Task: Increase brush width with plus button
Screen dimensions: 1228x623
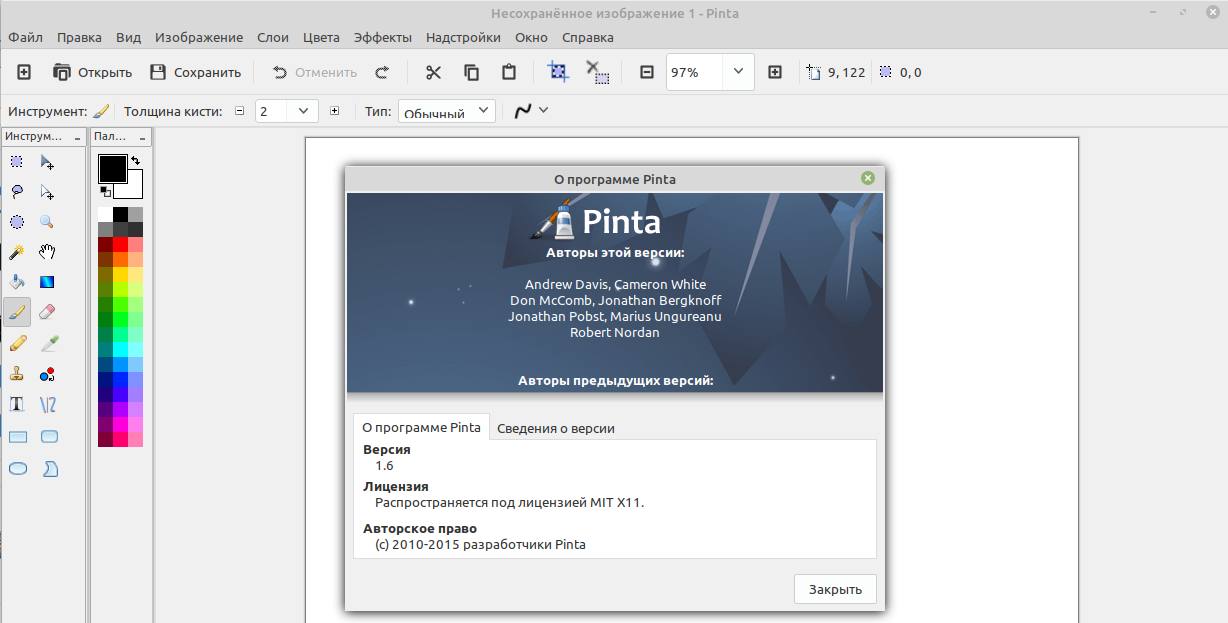Action: tap(334, 112)
